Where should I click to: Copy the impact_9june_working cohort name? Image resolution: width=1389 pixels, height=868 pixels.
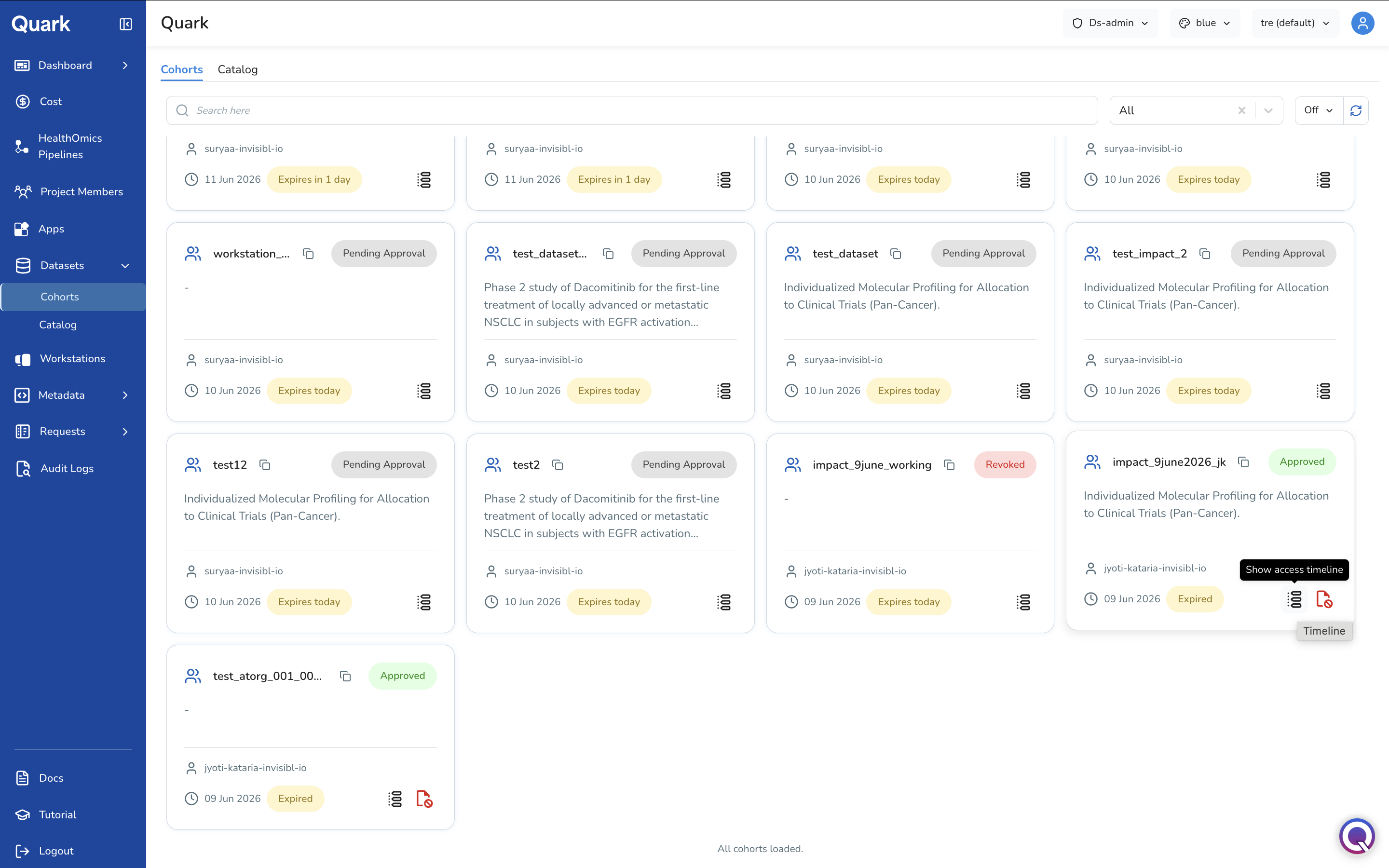click(949, 465)
